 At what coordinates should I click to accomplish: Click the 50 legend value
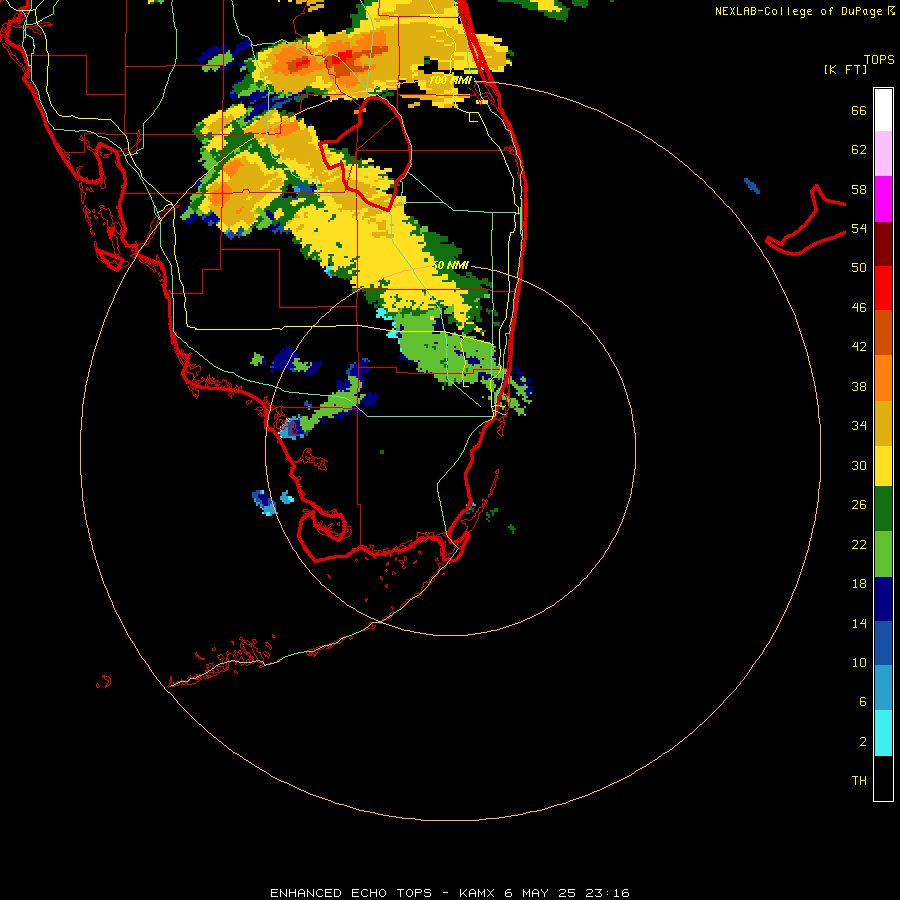click(859, 267)
